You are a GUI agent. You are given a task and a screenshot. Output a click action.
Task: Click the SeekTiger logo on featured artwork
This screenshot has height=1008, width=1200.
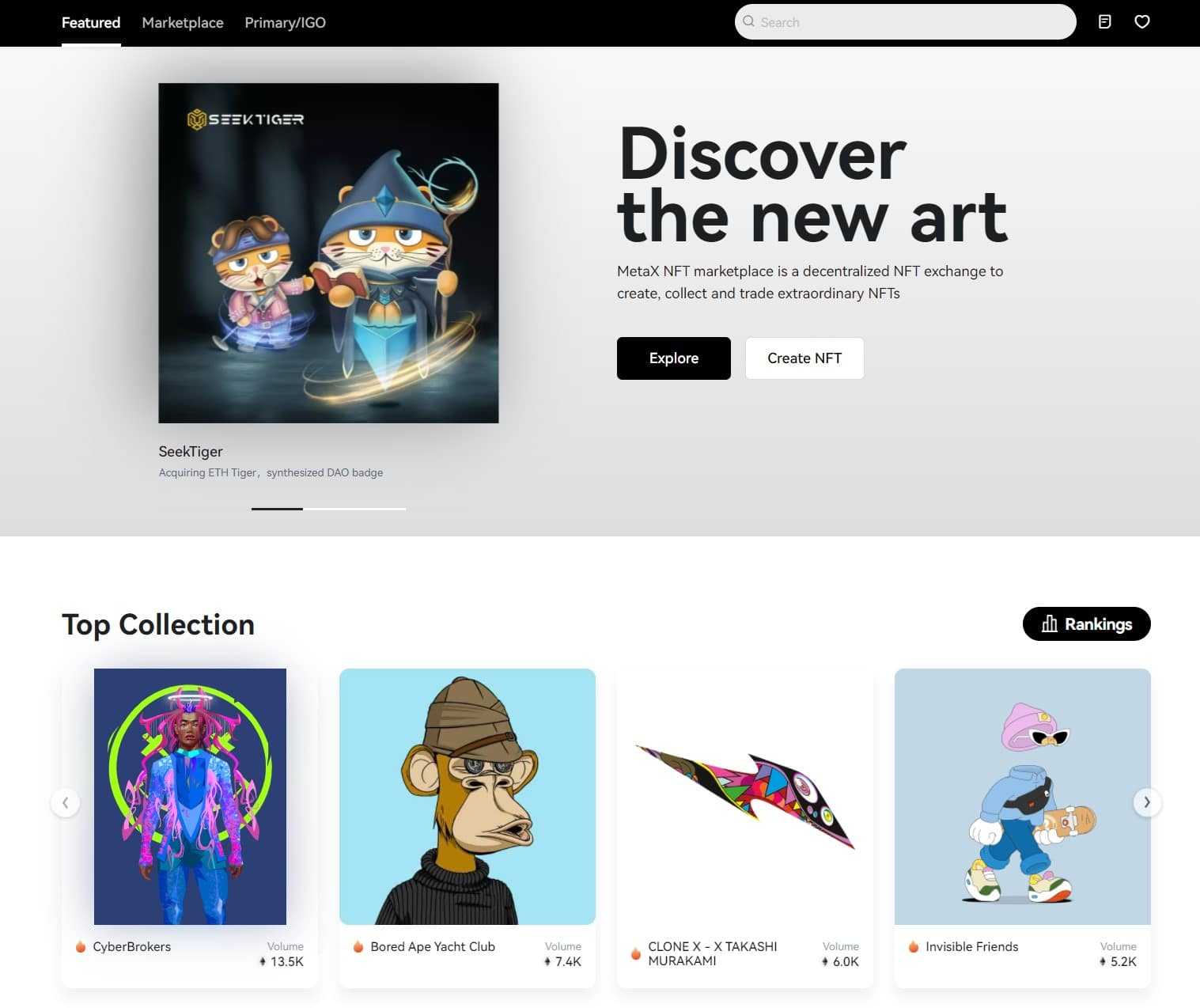point(245,119)
